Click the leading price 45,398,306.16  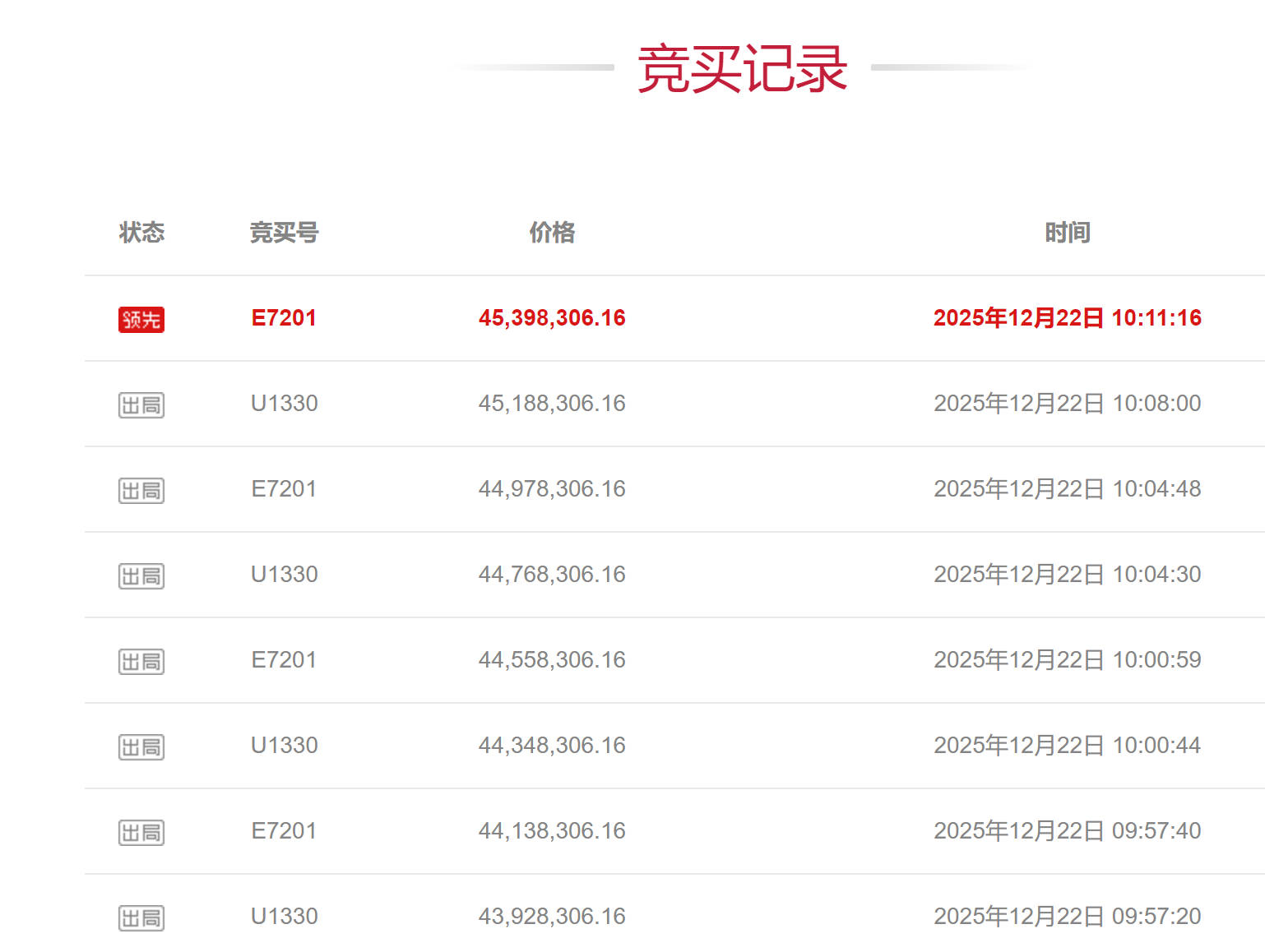pos(552,318)
